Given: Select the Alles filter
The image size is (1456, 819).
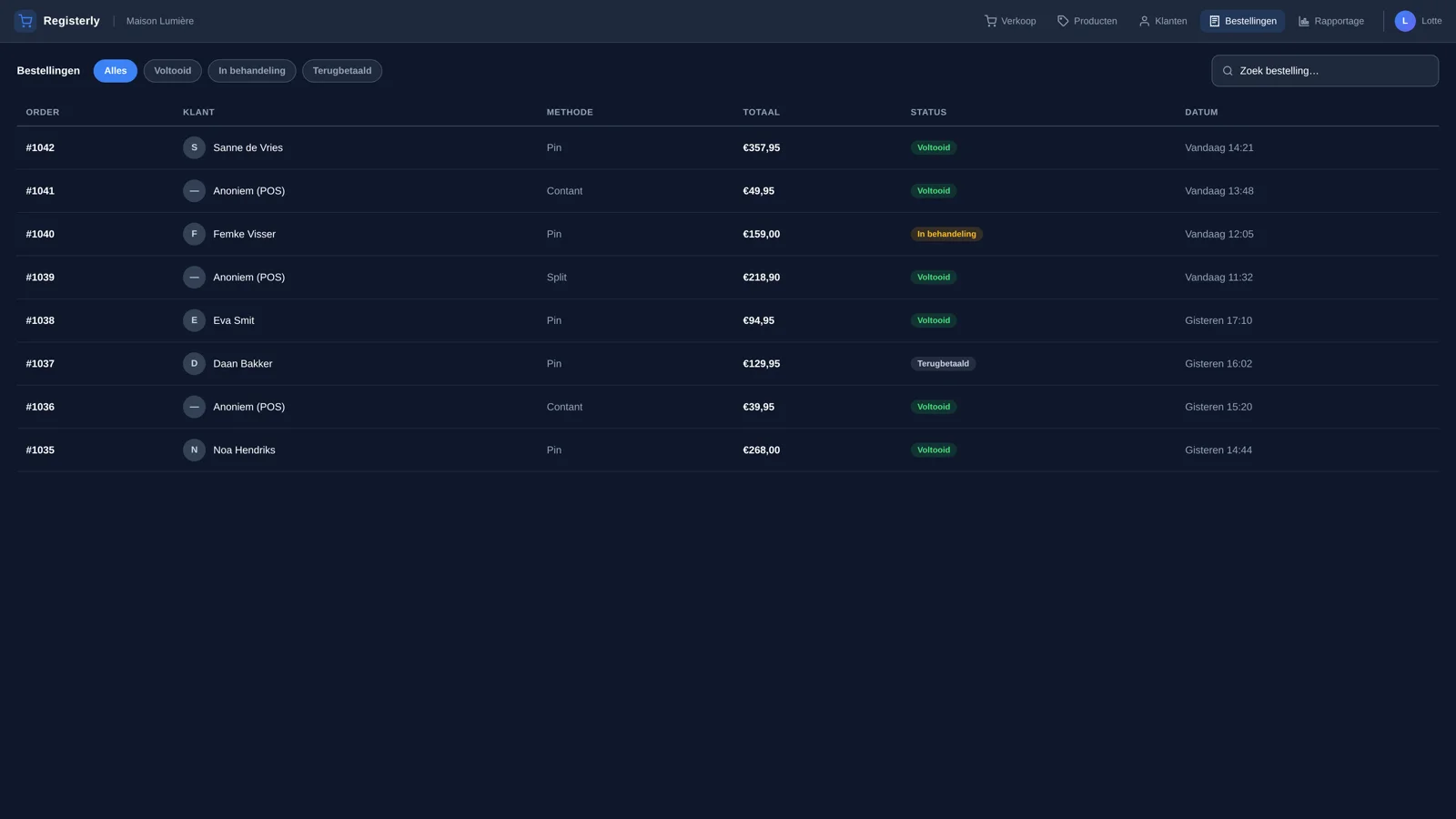Looking at the screenshot, I should pyautogui.click(x=116, y=71).
